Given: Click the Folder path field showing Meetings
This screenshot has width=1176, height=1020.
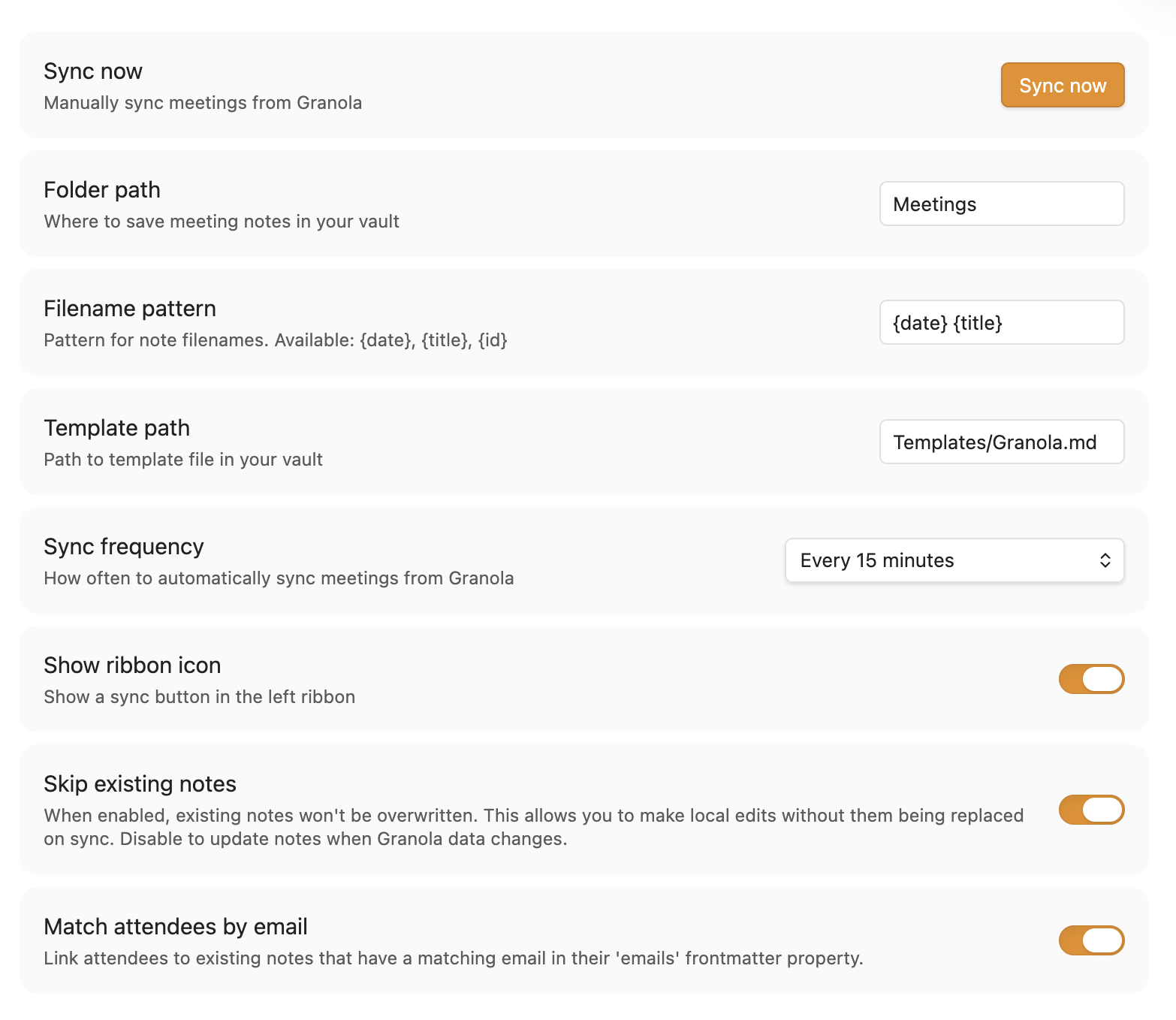Looking at the screenshot, I should [1001, 204].
